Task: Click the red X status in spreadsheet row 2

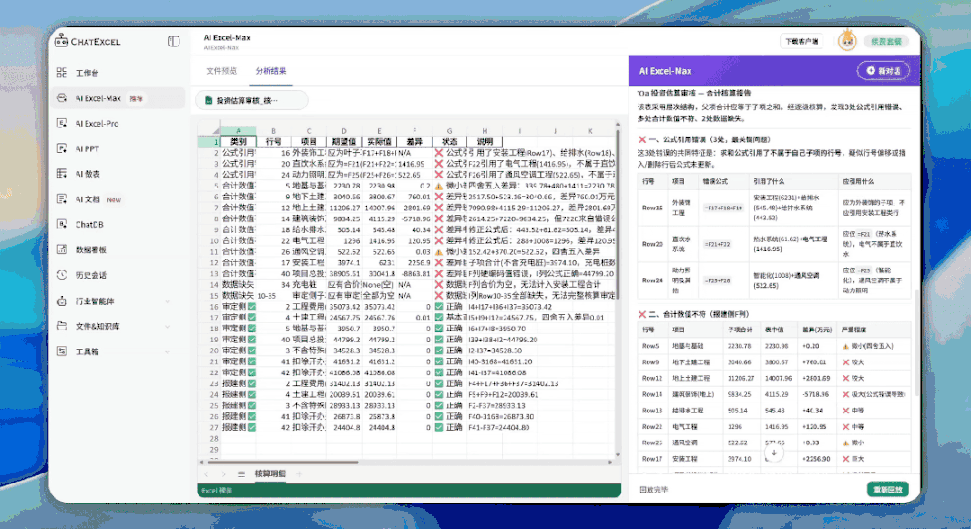Action: click(x=438, y=152)
